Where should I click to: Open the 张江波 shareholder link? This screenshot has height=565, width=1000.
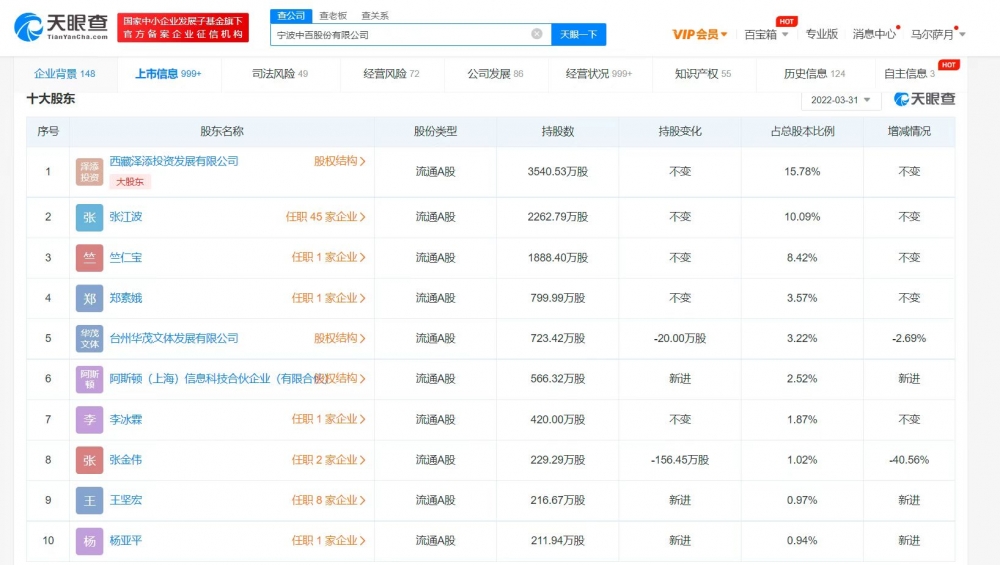126,217
